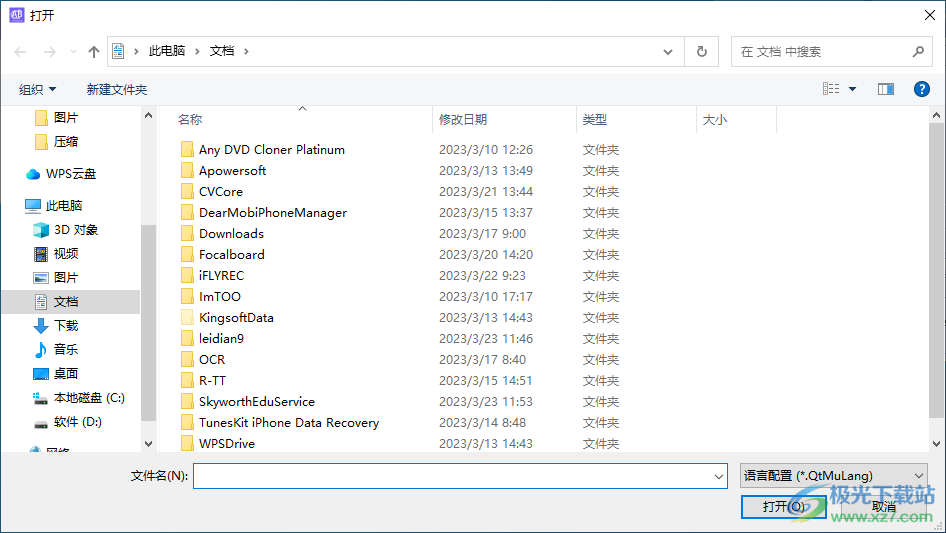Image resolution: width=946 pixels, height=533 pixels.
Task: Click the 2023/3/23 11:53 date cell
Action: [x=486, y=402]
